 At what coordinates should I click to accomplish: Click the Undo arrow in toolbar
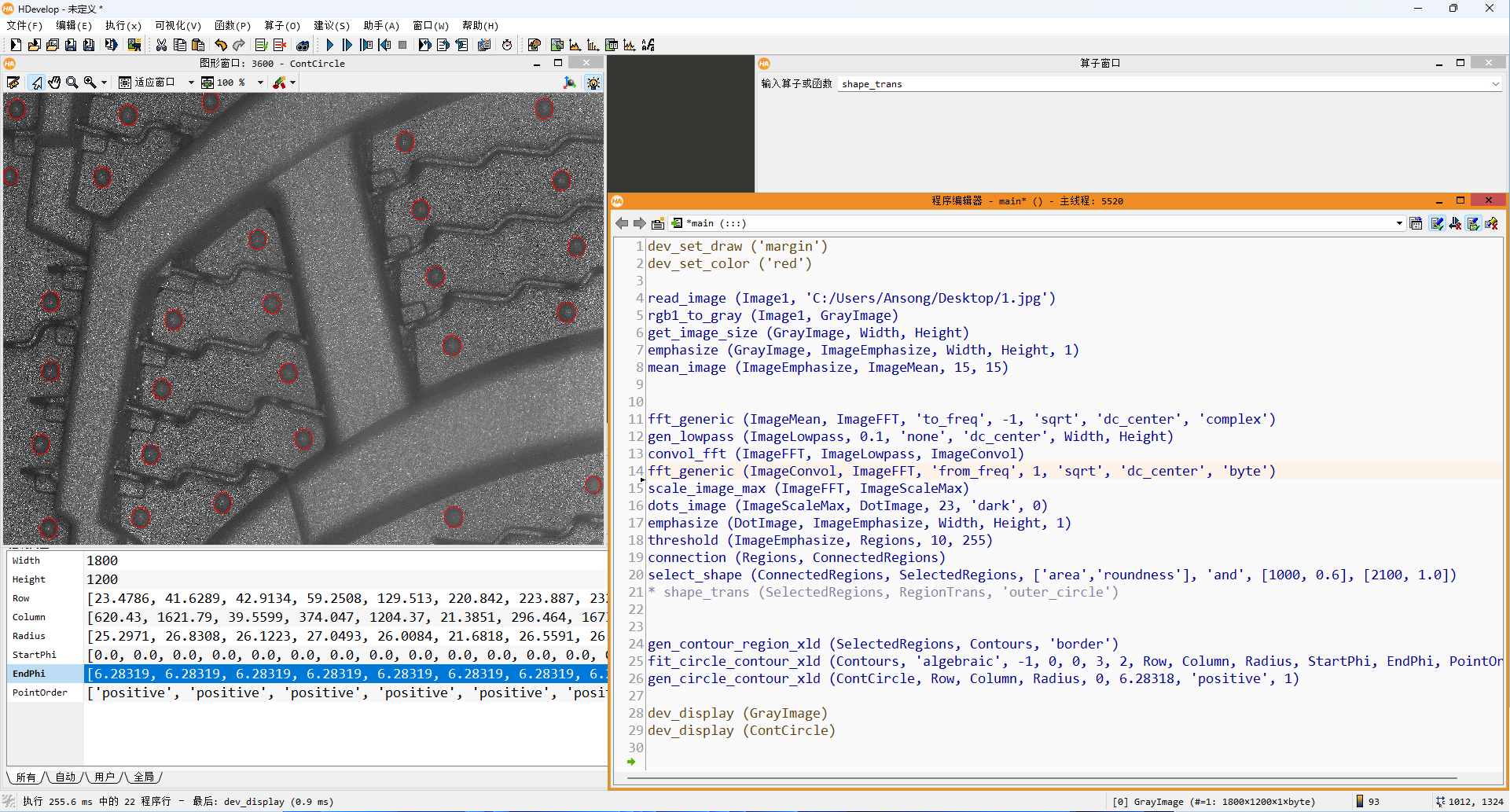point(221,46)
